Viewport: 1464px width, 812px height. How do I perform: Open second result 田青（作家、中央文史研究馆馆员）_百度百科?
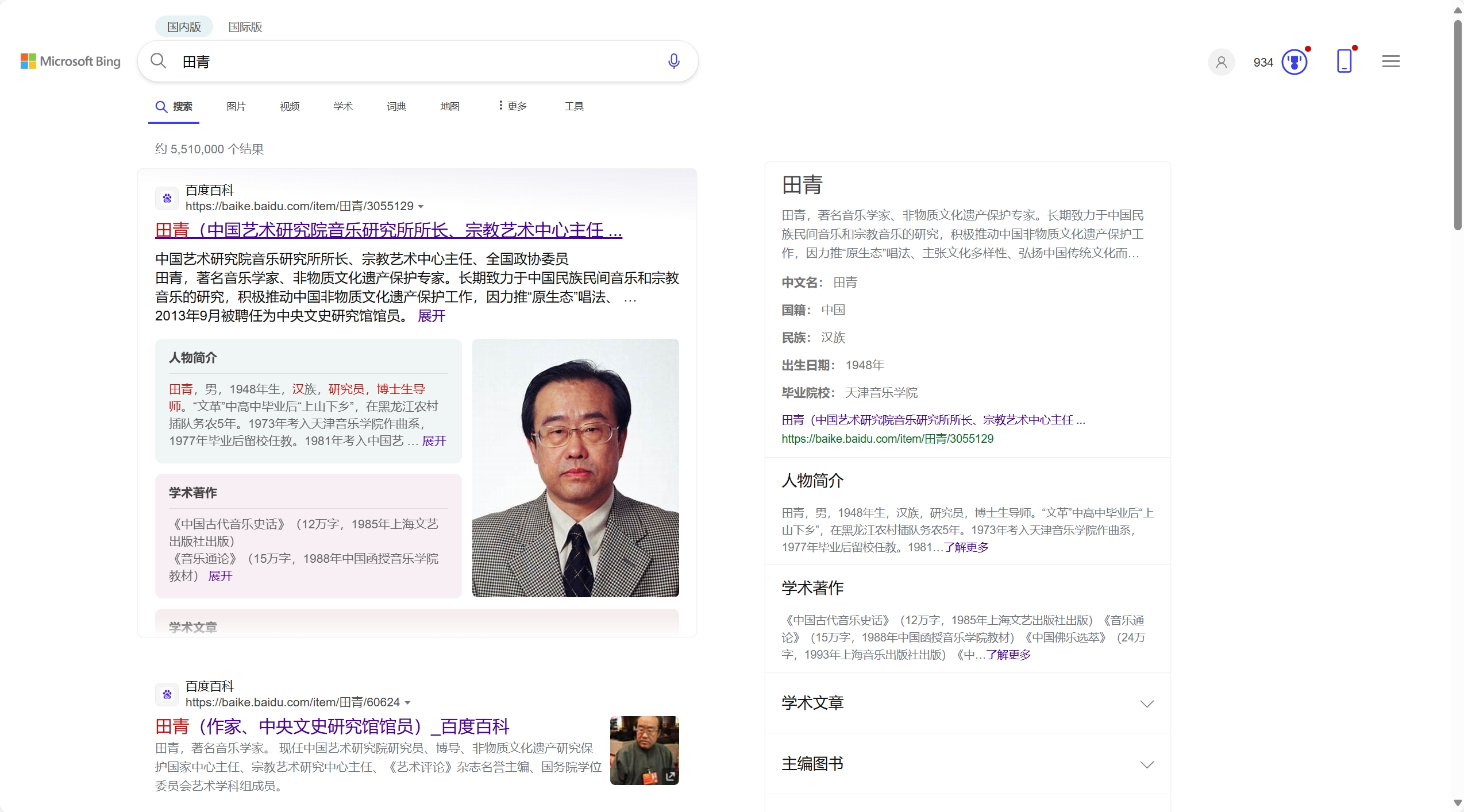tap(332, 726)
